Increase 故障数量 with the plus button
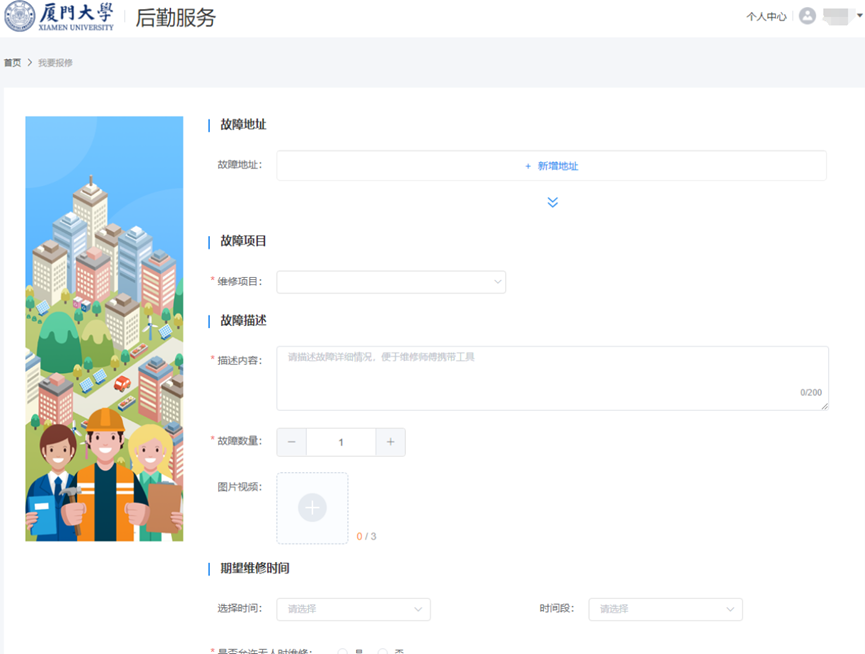 click(x=390, y=442)
